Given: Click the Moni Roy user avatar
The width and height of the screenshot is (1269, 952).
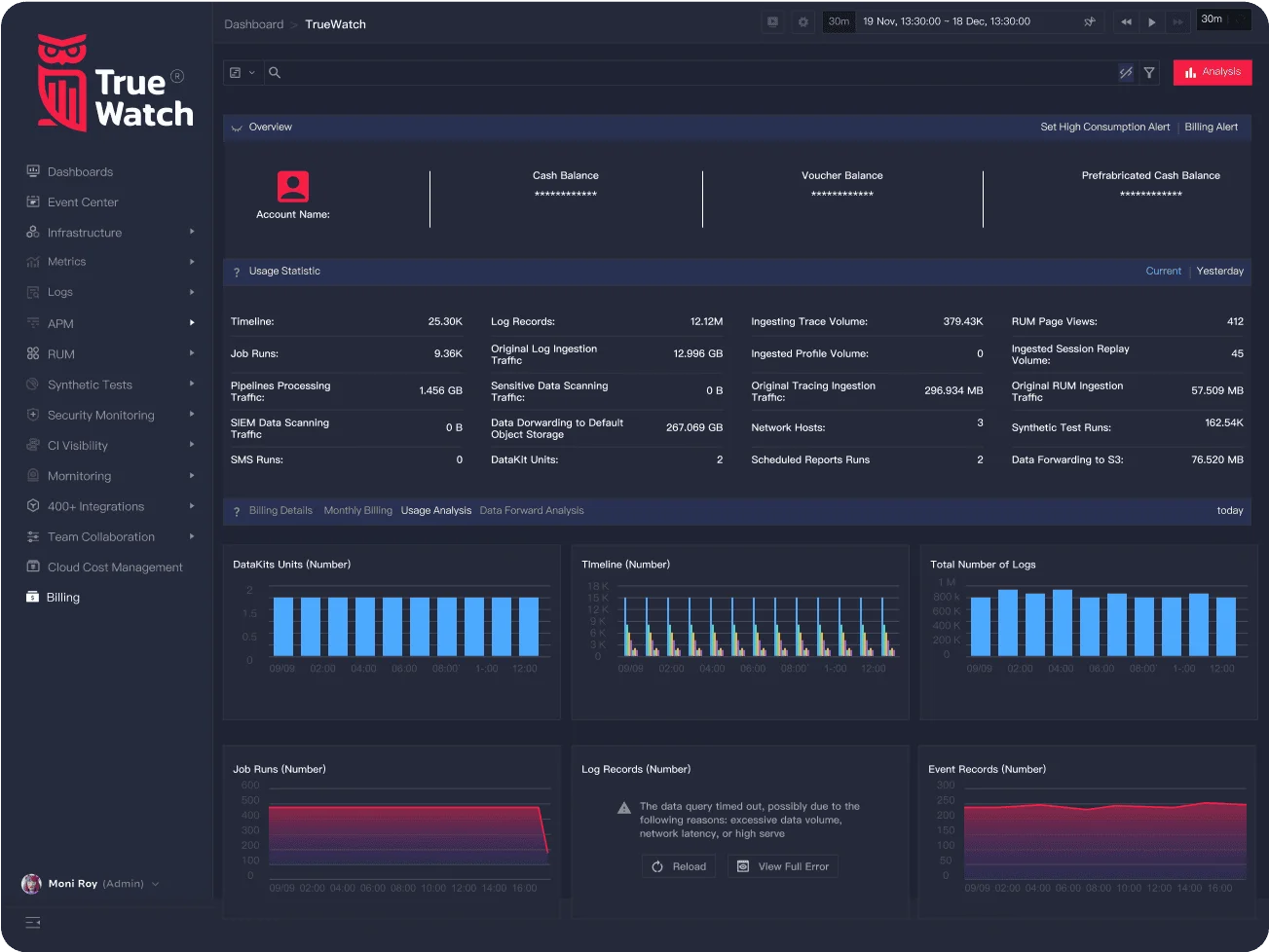Looking at the screenshot, I should 31,884.
